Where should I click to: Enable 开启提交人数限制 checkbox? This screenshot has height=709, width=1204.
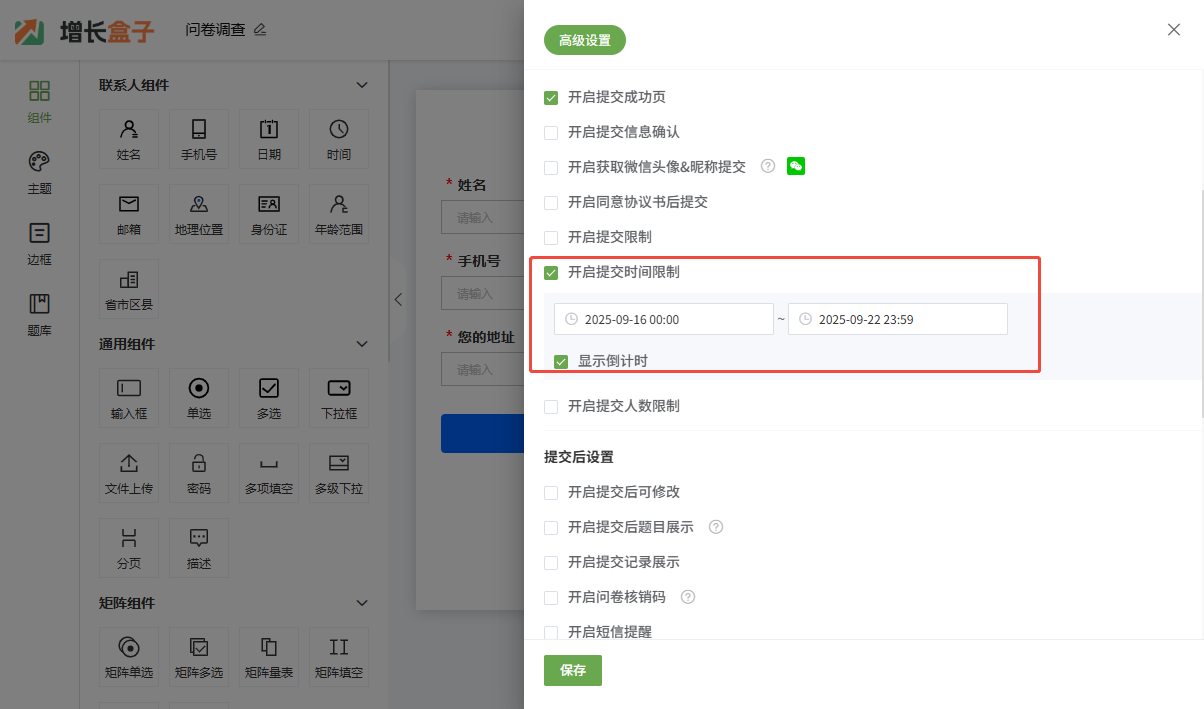pyautogui.click(x=551, y=407)
